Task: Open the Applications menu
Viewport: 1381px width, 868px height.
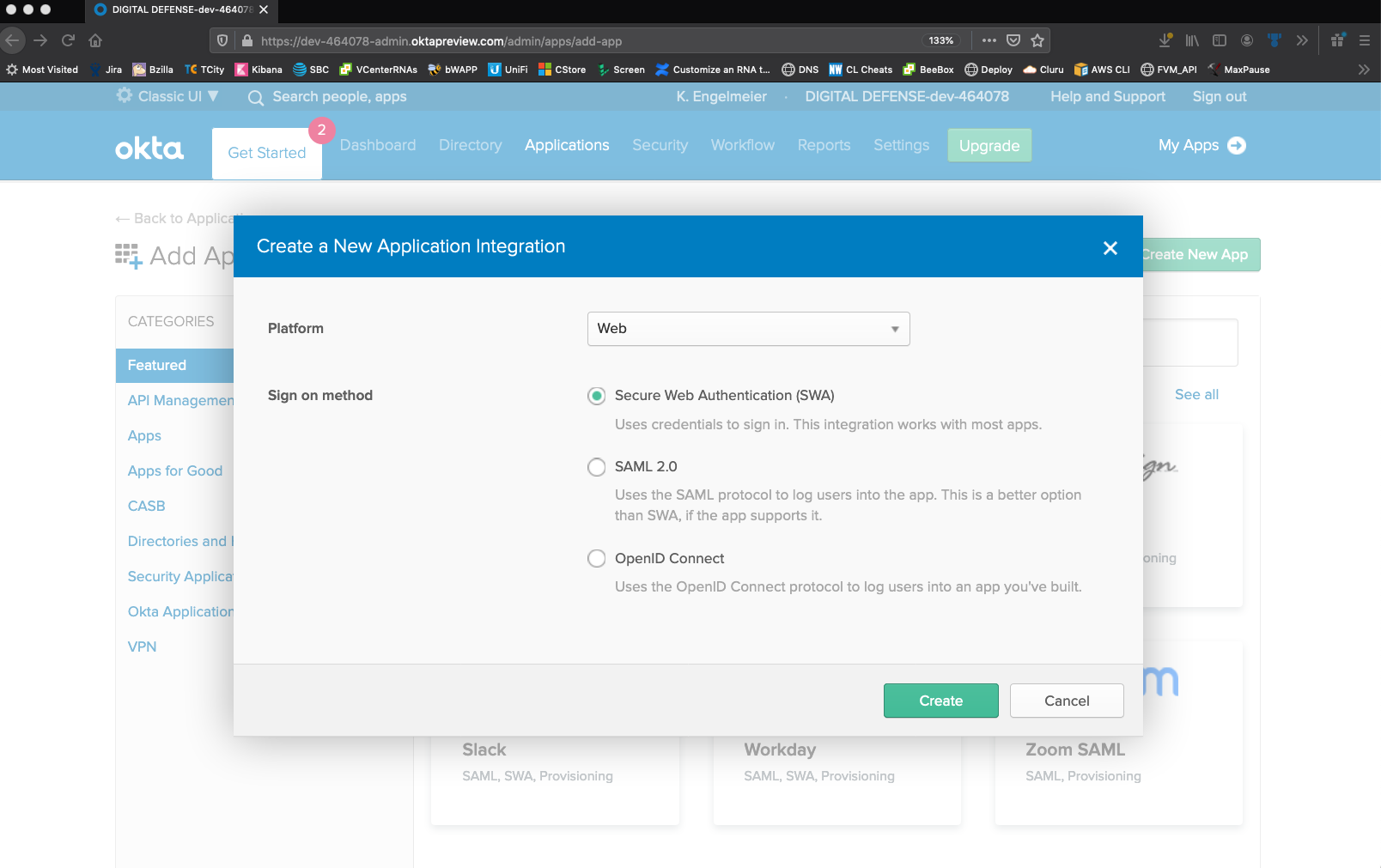Action: tap(567, 145)
